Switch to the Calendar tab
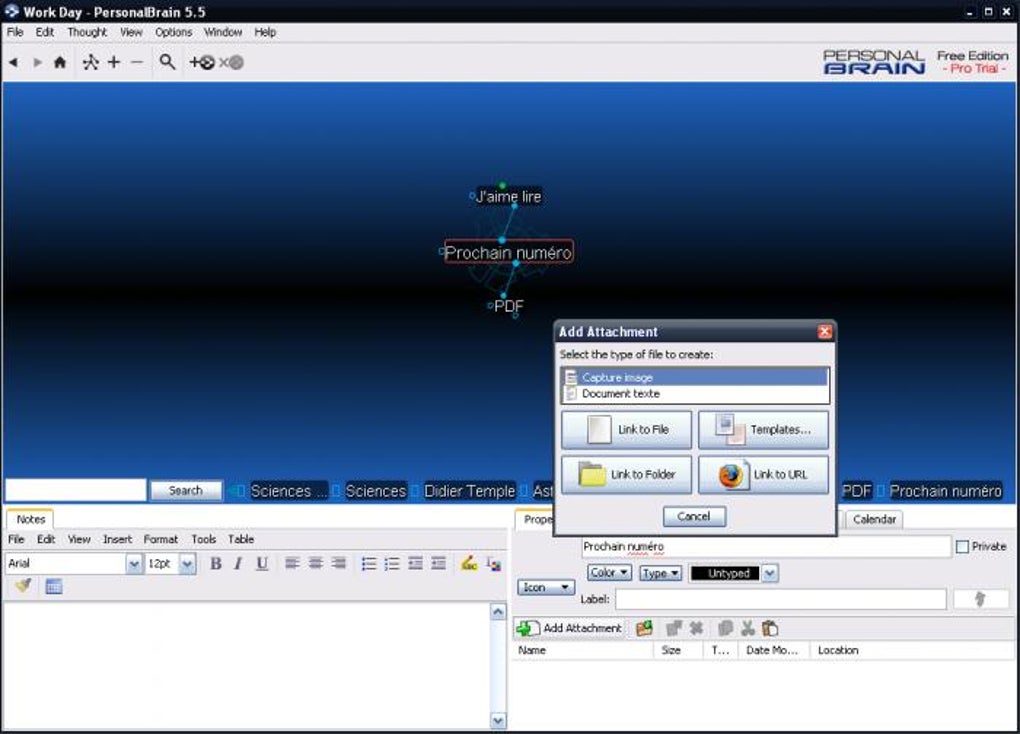This screenshot has width=1020, height=734. 874,519
